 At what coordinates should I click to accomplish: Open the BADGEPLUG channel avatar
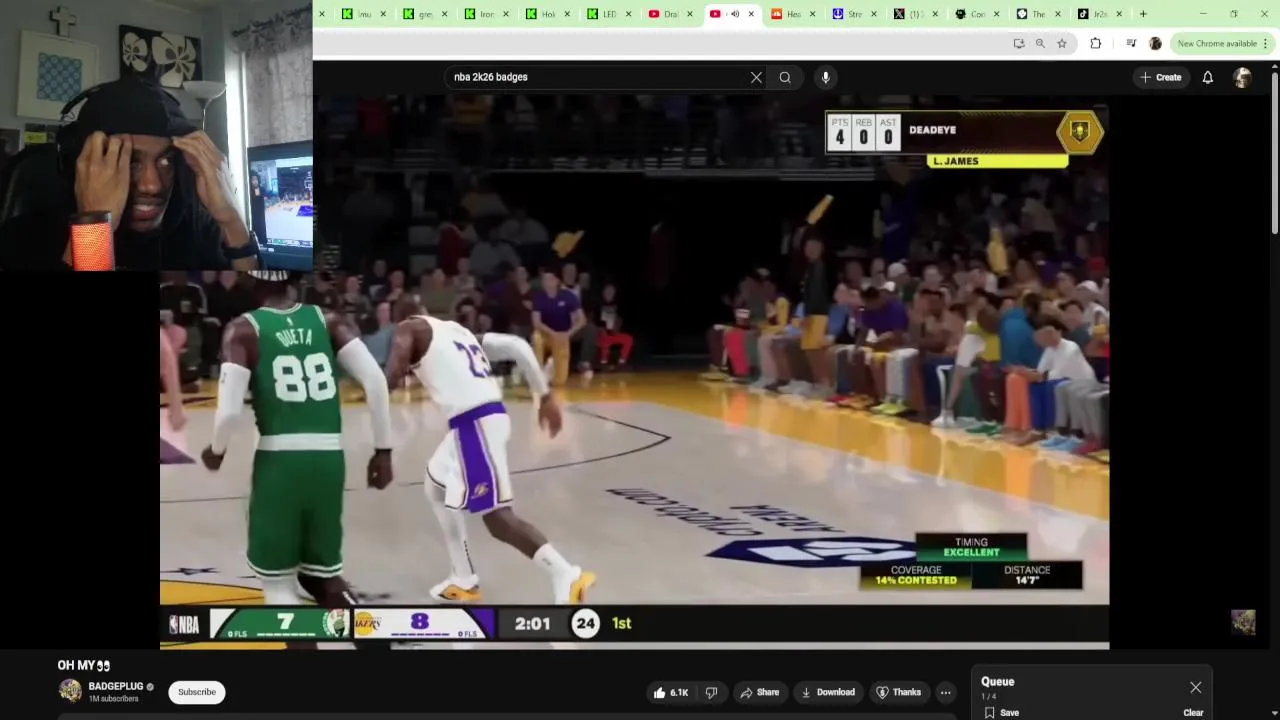pyautogui.click(x=70, y=691)
